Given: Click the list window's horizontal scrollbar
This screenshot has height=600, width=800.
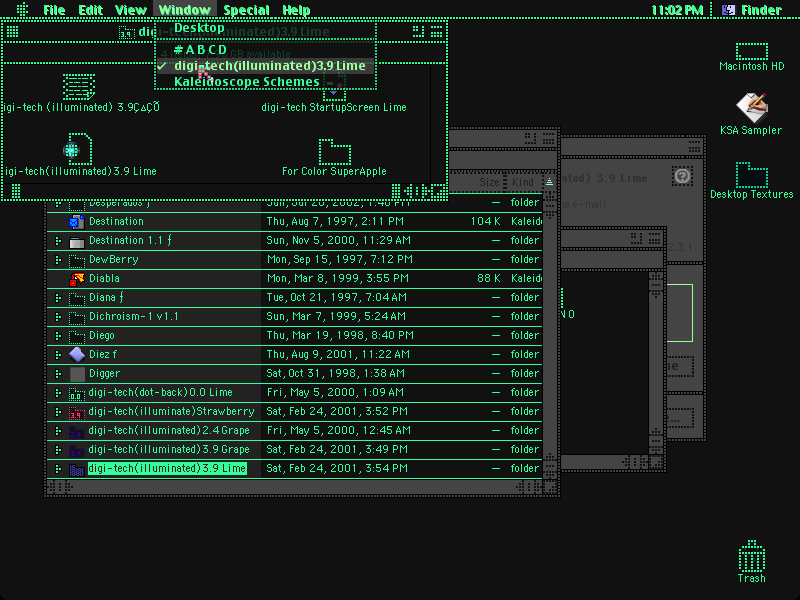Looking at the screenshot, I should 293,487.
